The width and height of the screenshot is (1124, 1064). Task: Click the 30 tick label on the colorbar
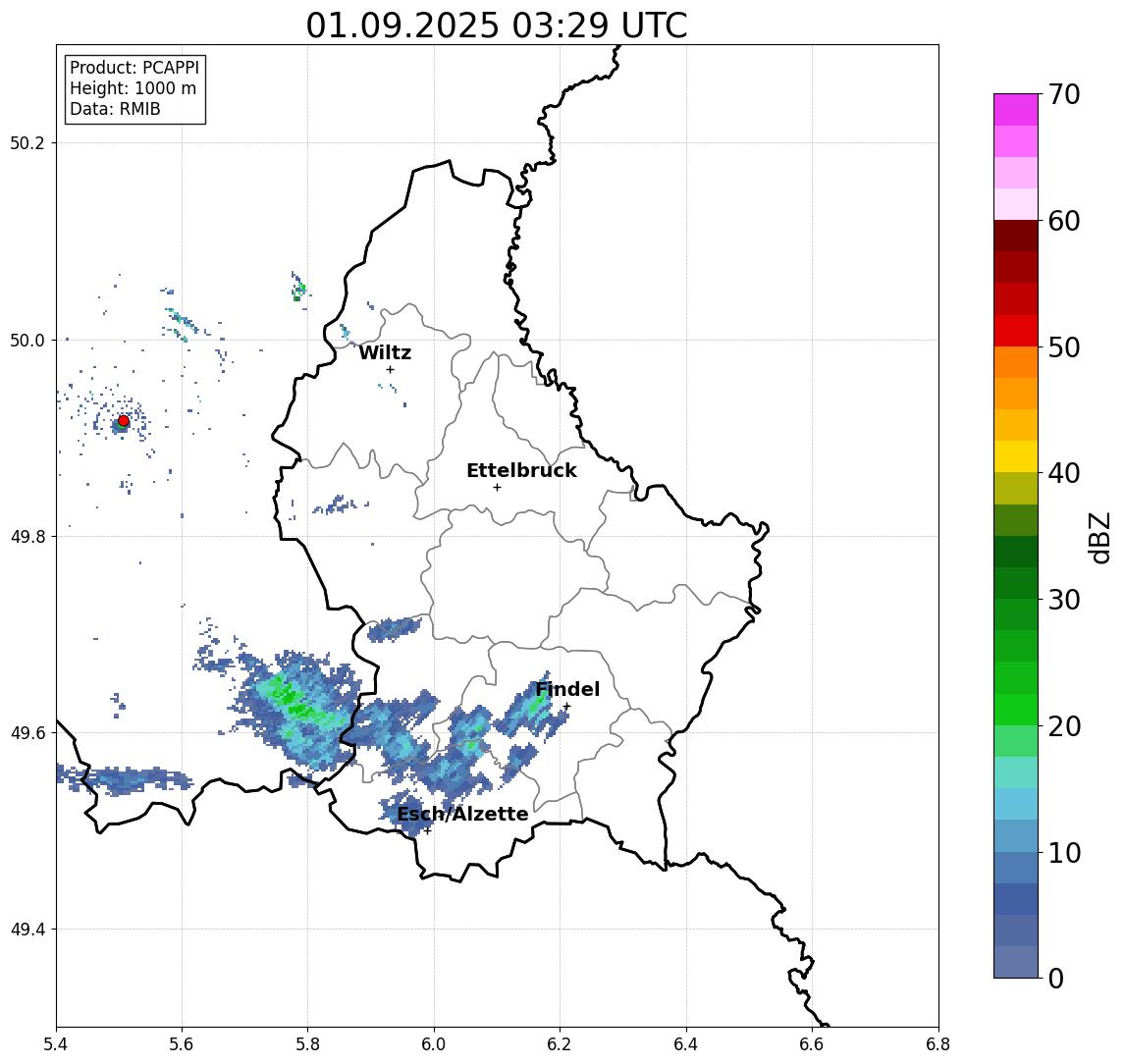[1064, 600]
